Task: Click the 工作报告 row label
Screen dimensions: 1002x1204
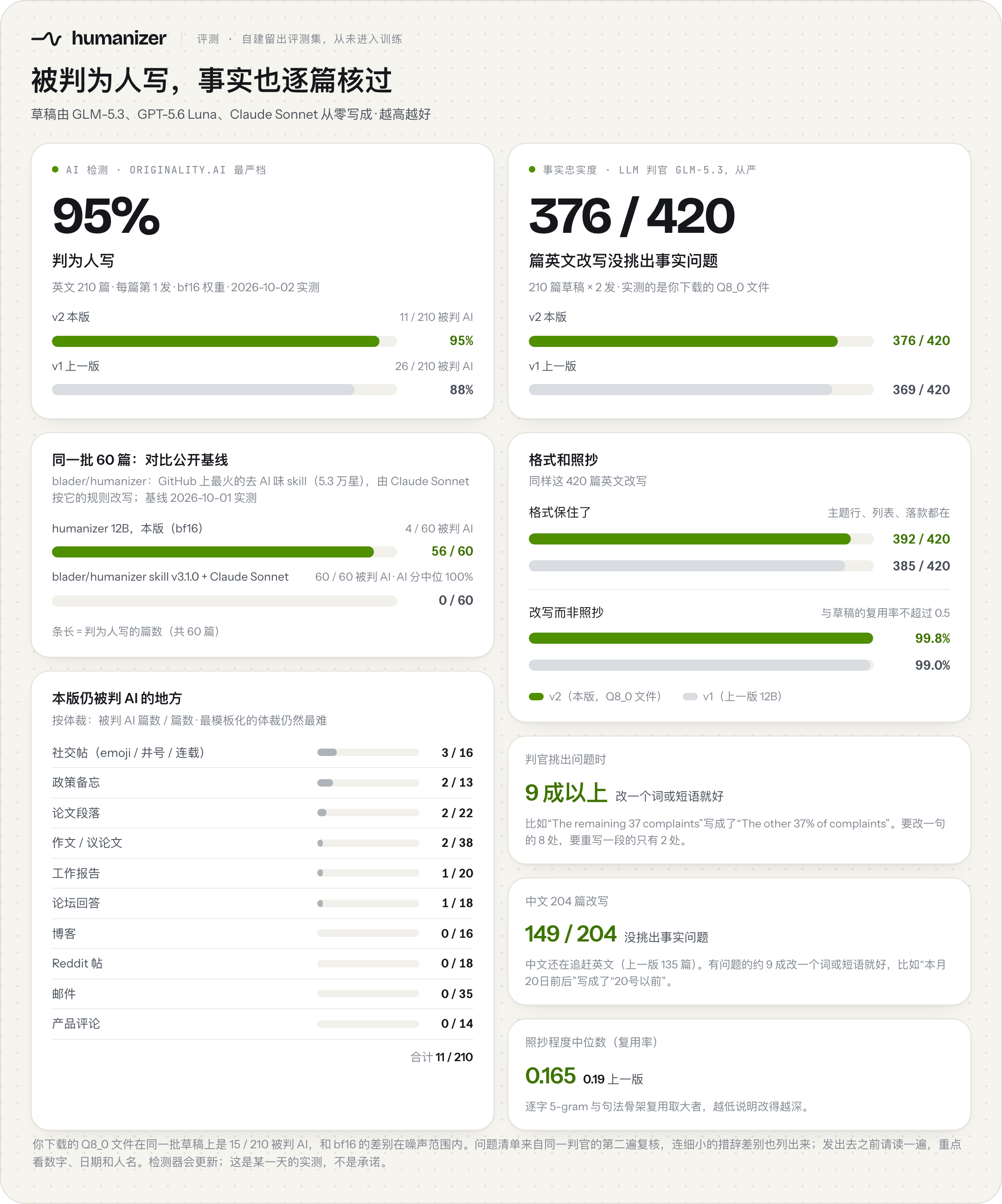Action: [76, 873]
